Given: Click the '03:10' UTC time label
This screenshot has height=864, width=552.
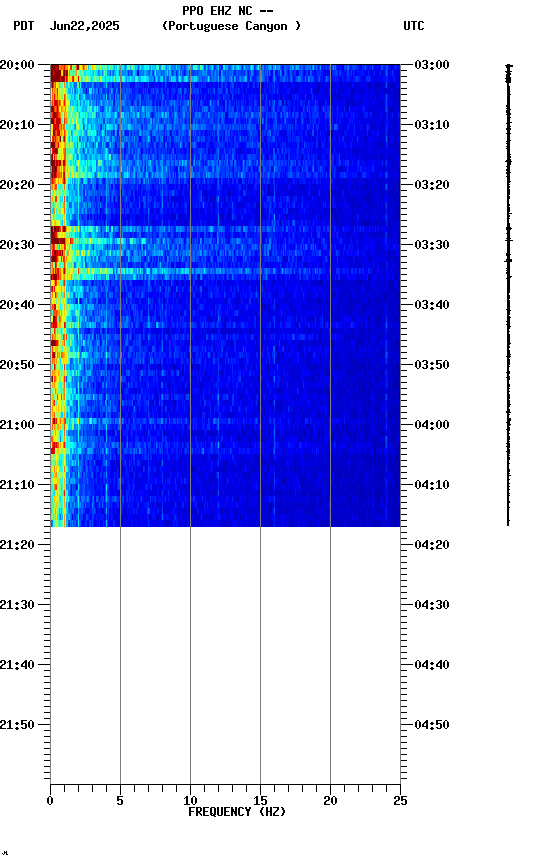Looking at the screenshot, I should click(432, 125).
